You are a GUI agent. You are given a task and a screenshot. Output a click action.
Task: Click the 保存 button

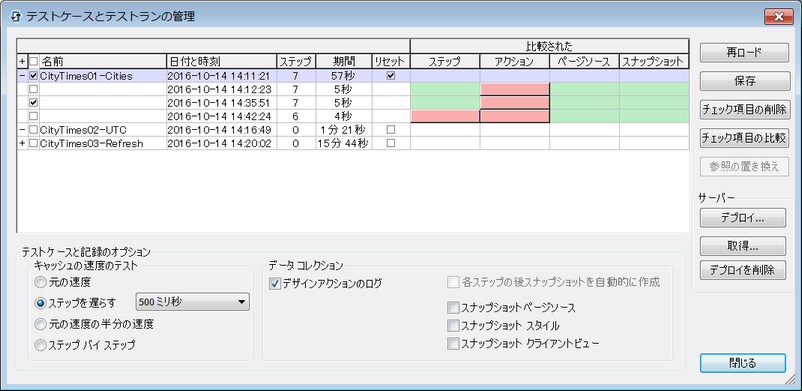pos(744,81)
